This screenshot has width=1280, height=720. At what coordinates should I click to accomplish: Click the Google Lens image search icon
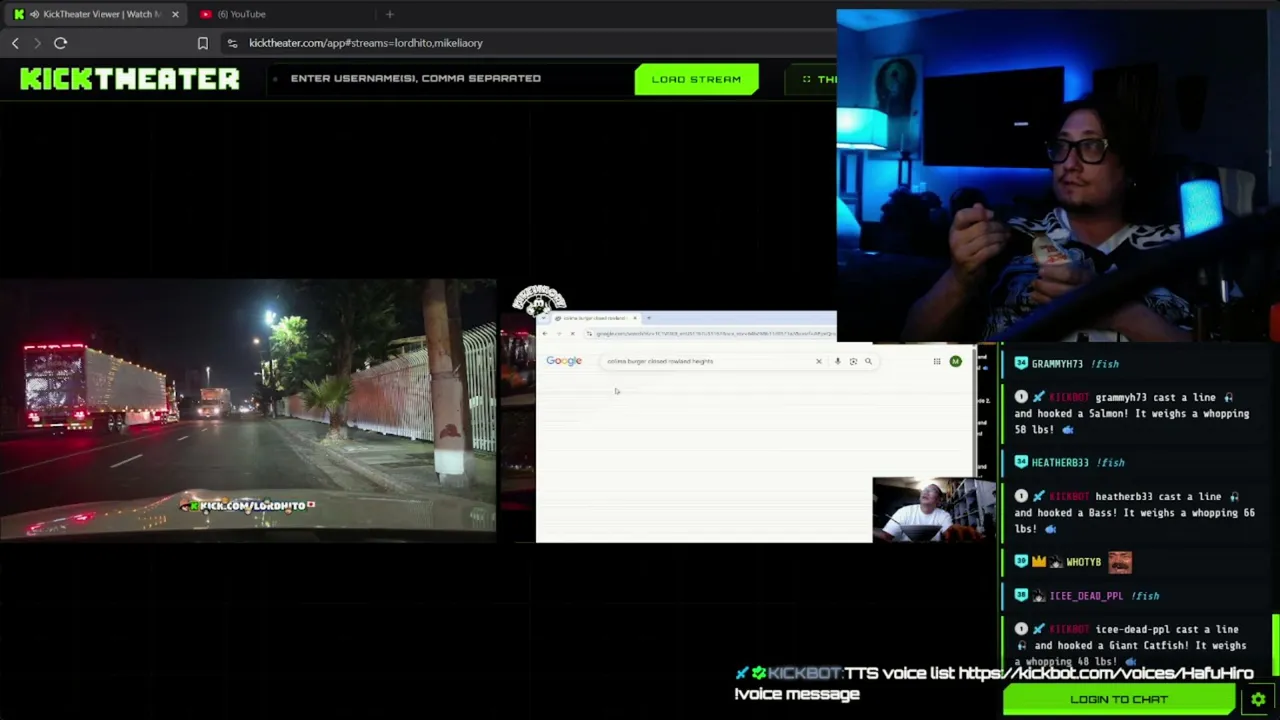tap(853, 361)
